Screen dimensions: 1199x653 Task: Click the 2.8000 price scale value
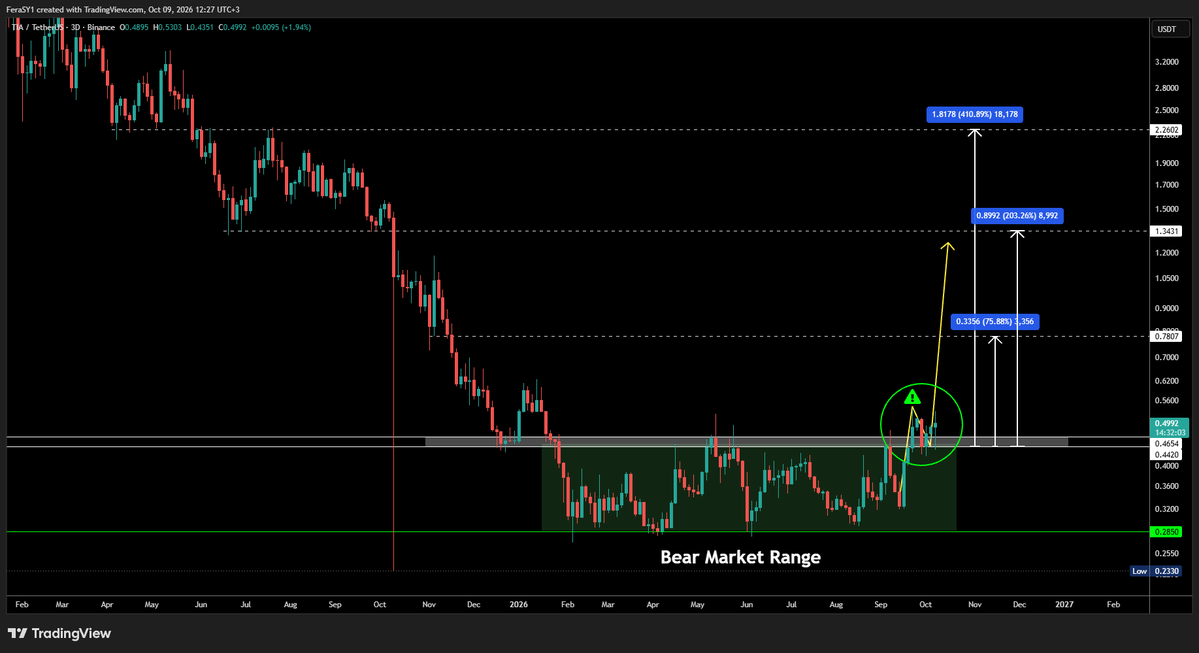[1167, 88]
